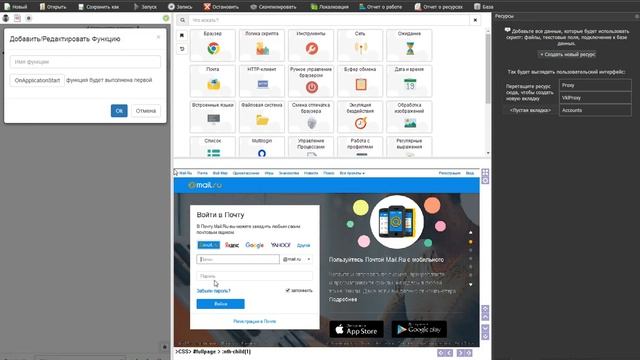Click the search magnifier icon
Screen dimensions: 640x360
tap(182, 20)
